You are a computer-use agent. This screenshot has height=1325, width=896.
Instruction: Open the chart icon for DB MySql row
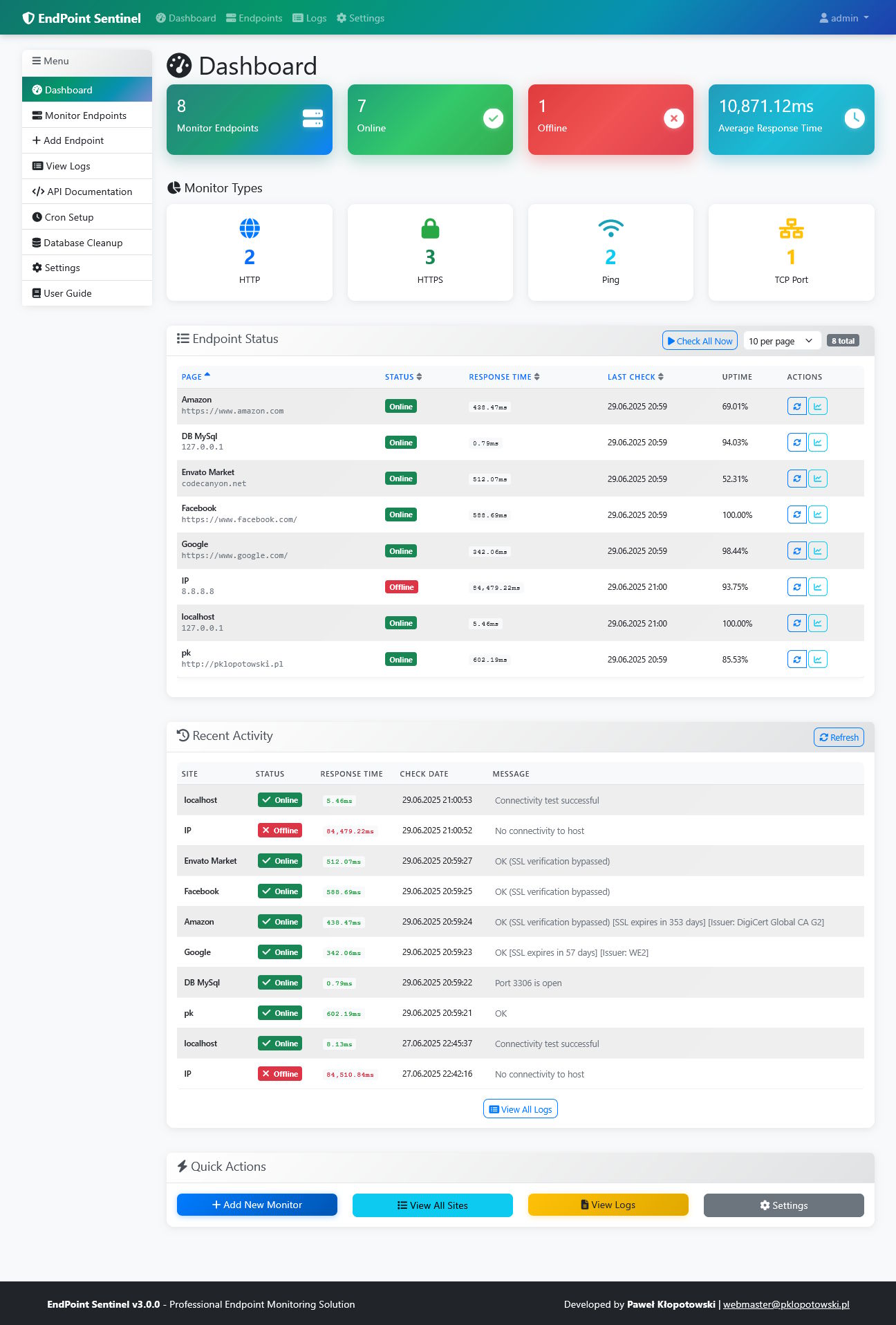(x=818, y=443)
